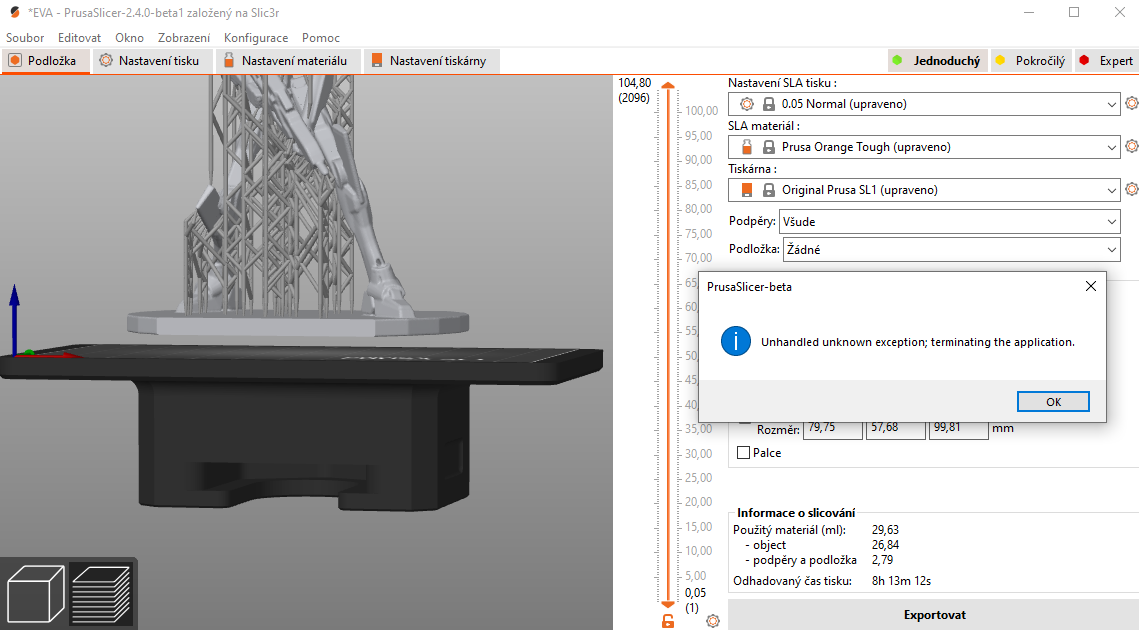Click the orange printer icon in Tiskárna field
Image resolution: width=1139 pixels, height=630 pixels.
click(x=747, y=190)
